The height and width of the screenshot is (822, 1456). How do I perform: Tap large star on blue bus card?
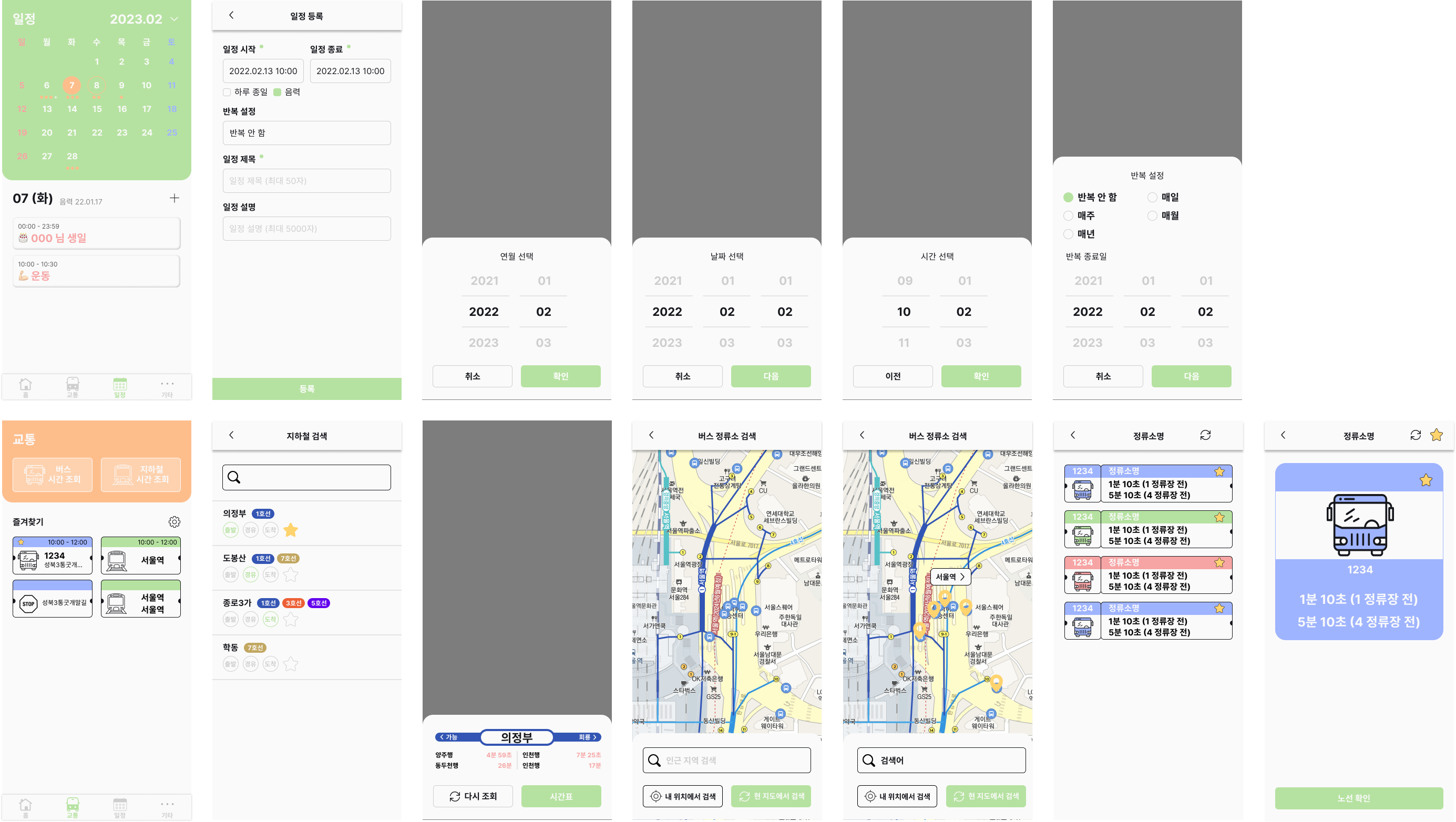(1426, 480)
